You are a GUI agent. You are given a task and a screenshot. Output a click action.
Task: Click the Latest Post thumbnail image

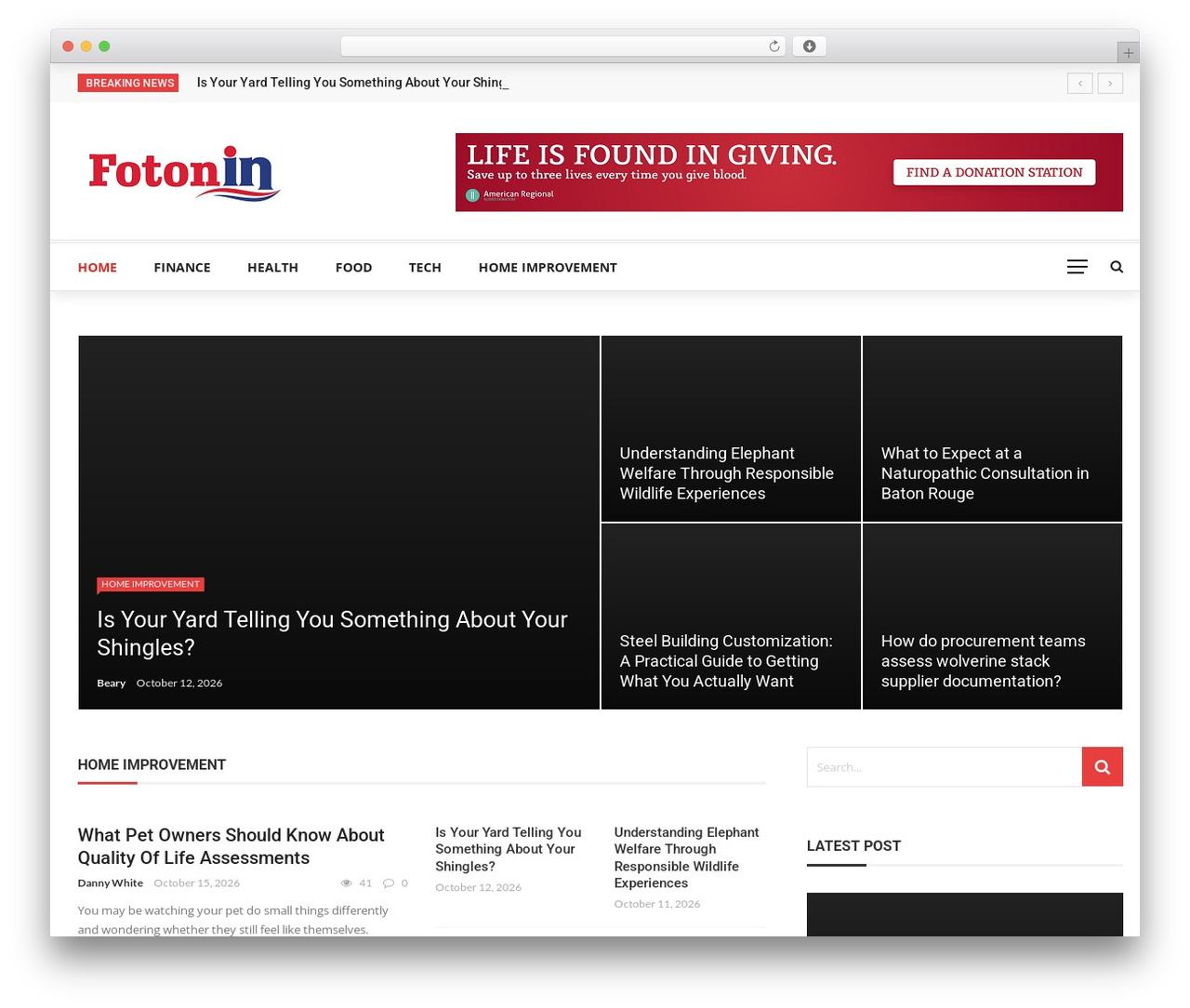click(965, 914)
